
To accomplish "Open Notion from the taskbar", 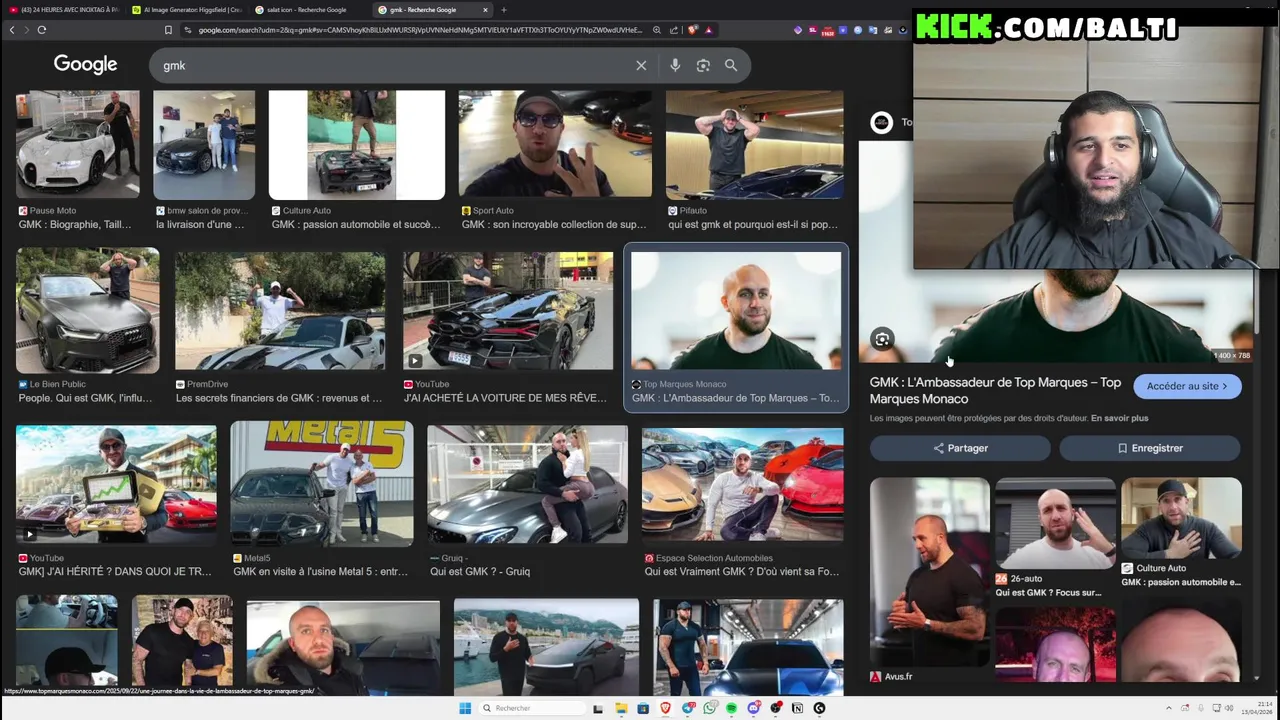I will click(x=797, y=708).
